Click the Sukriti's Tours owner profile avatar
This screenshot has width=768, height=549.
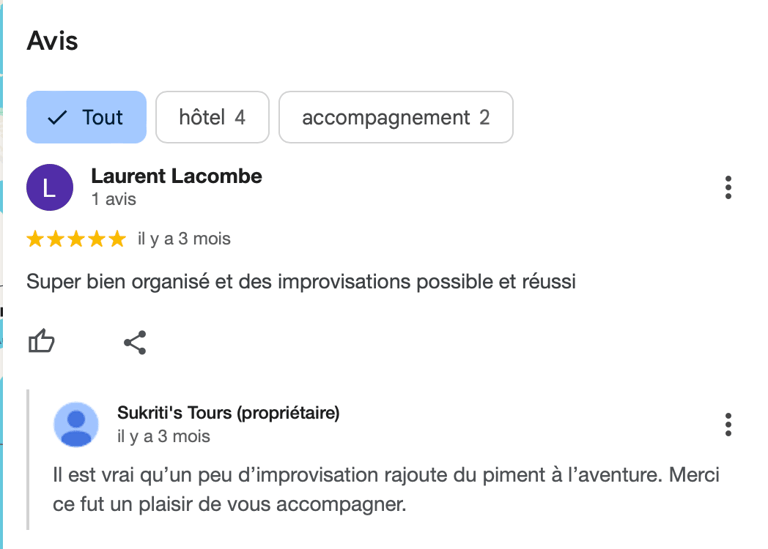click(76, 424)
